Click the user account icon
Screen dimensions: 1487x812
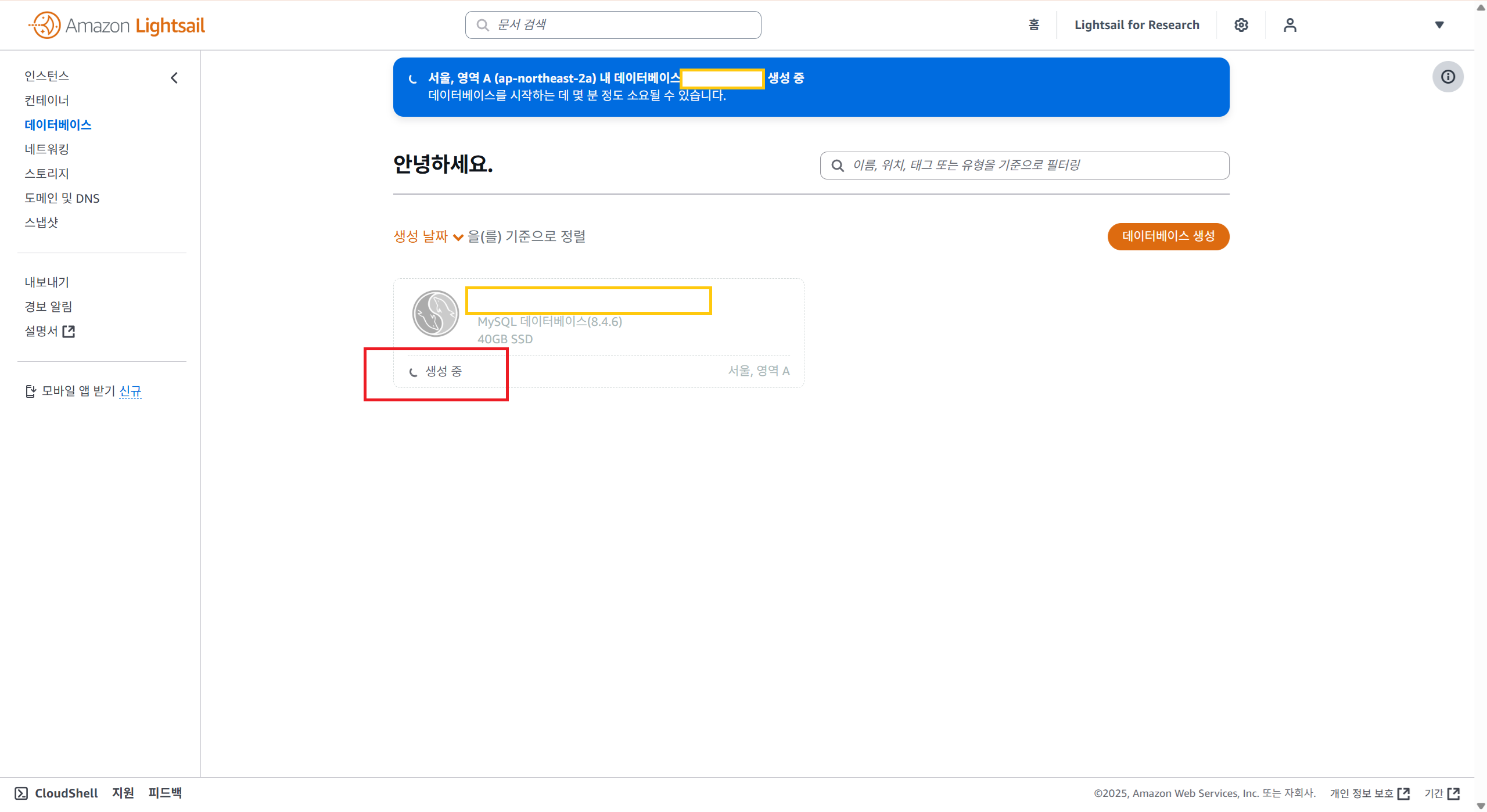pyautogui.click(x=1290, y=25)
